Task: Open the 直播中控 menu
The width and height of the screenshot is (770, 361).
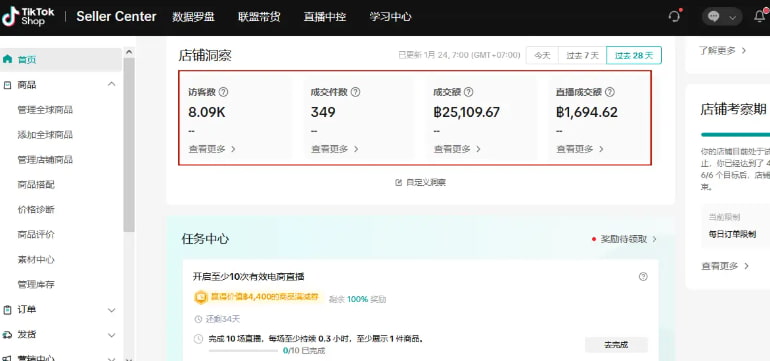Action: coord(325,17)
